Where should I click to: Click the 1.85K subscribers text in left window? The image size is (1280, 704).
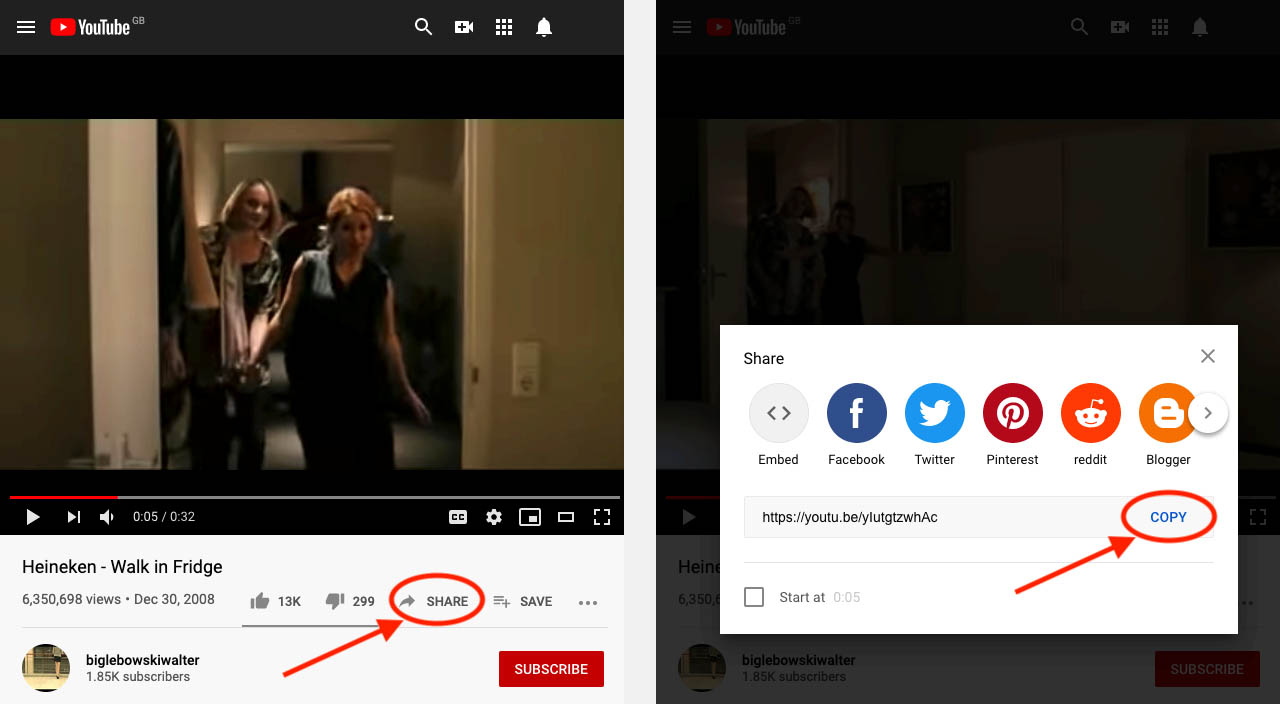pyautogui.click(x=138, y=677)
